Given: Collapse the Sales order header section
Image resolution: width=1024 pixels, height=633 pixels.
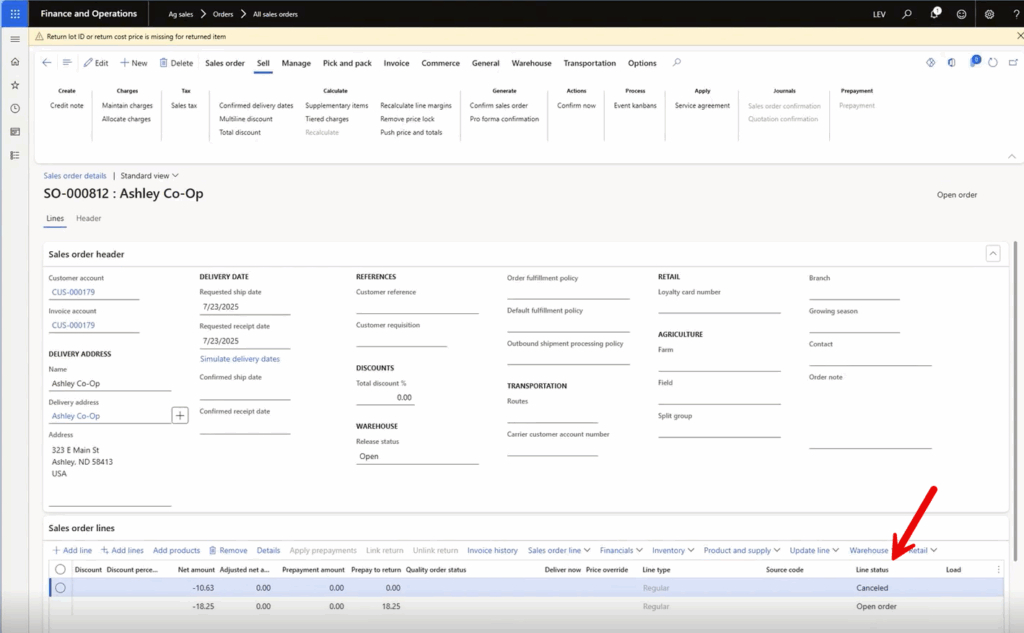Looking at the screenshot, I should coord(993,253).
